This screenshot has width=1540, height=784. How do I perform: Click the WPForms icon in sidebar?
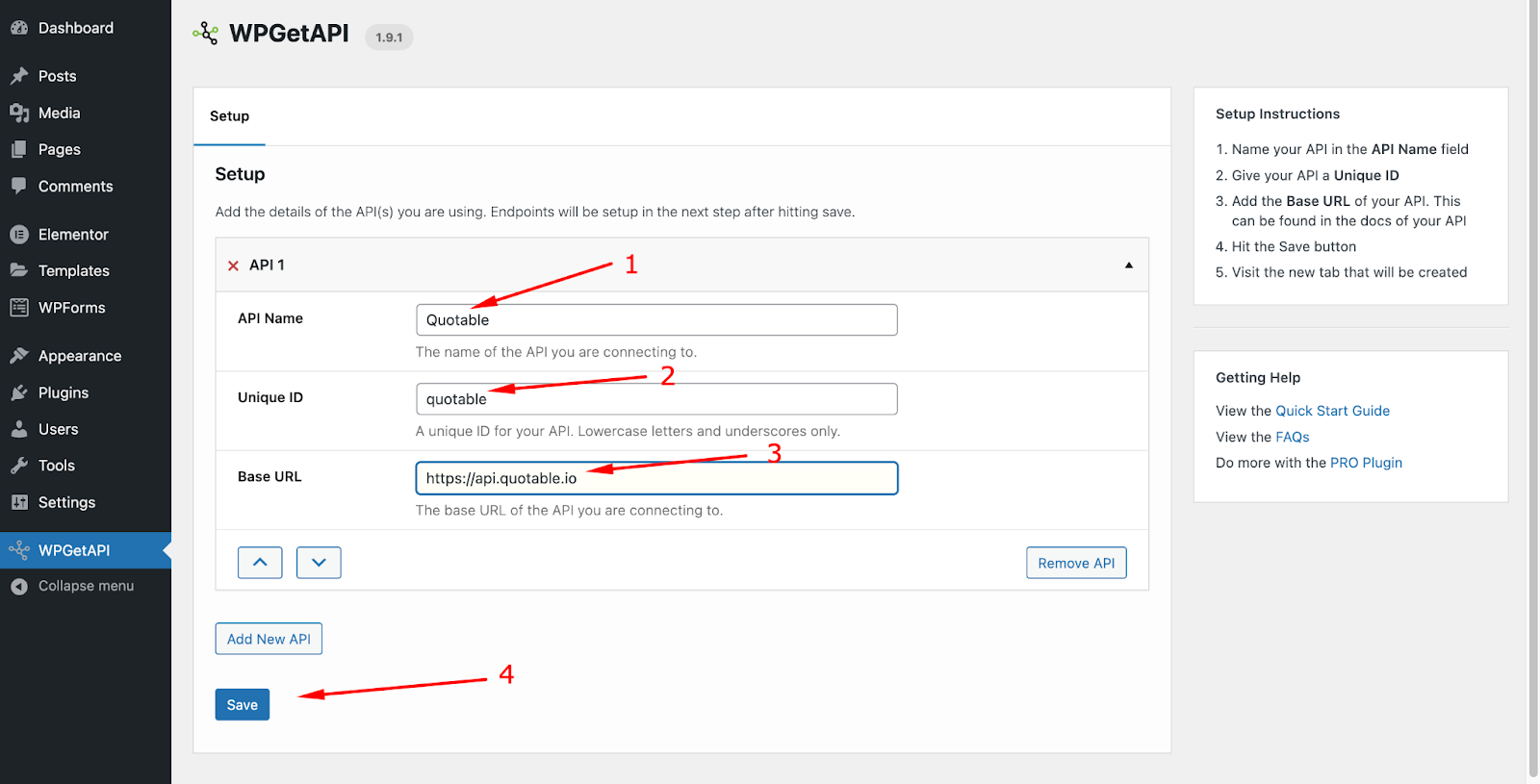tap(19, 308)
